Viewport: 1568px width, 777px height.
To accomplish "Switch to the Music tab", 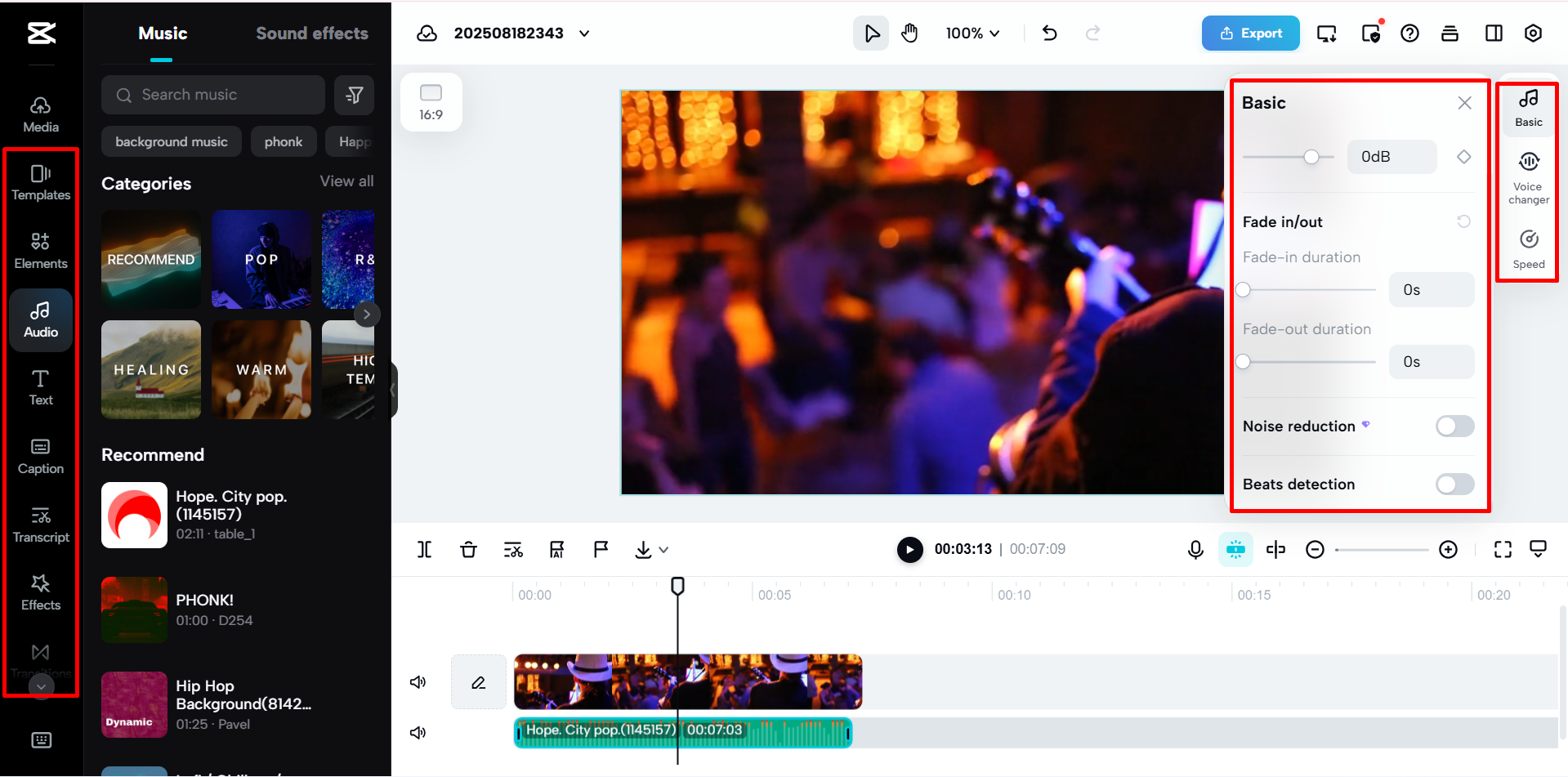I will click(163, 33).
